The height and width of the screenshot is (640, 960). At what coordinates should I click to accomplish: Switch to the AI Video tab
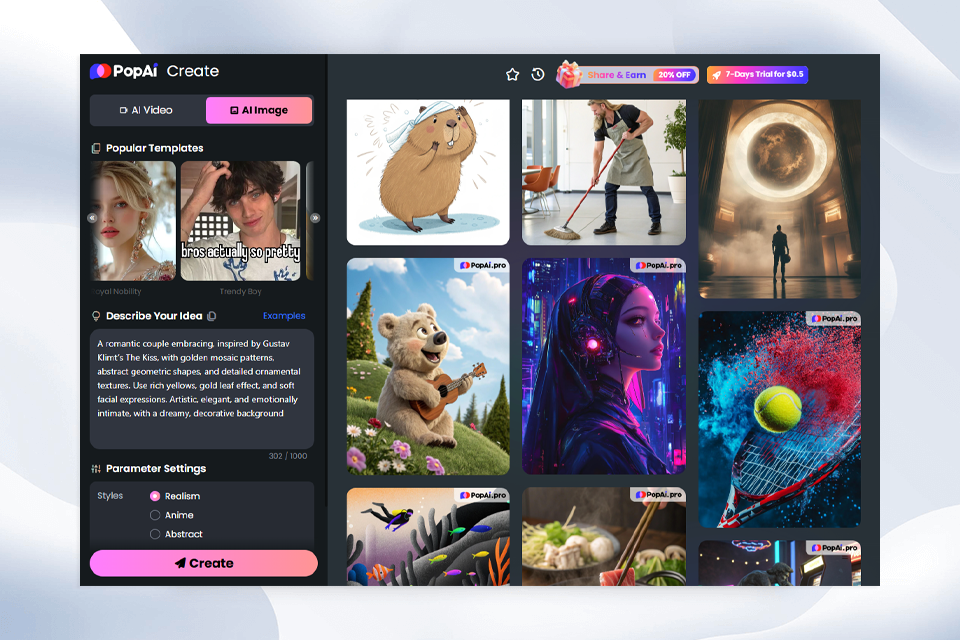click(x=146, y=110)
